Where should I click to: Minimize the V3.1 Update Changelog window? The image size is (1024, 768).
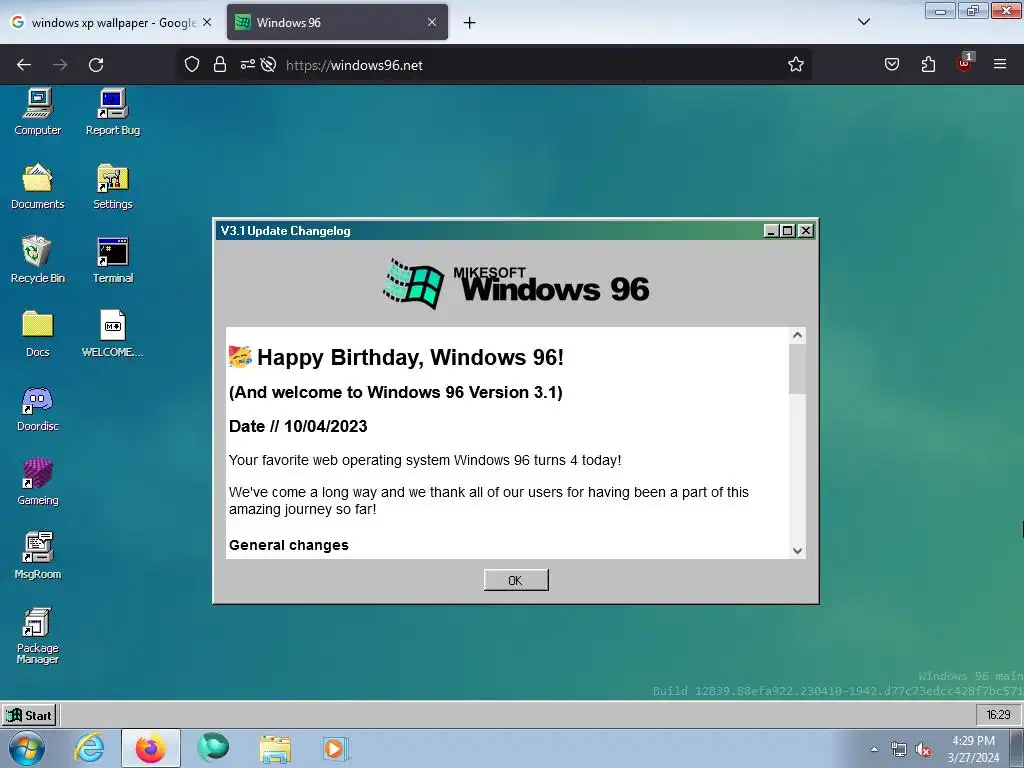(771, 231)
